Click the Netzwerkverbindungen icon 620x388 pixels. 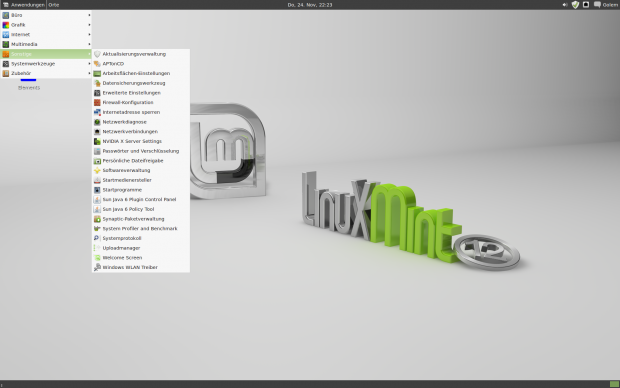pos(97,132)
